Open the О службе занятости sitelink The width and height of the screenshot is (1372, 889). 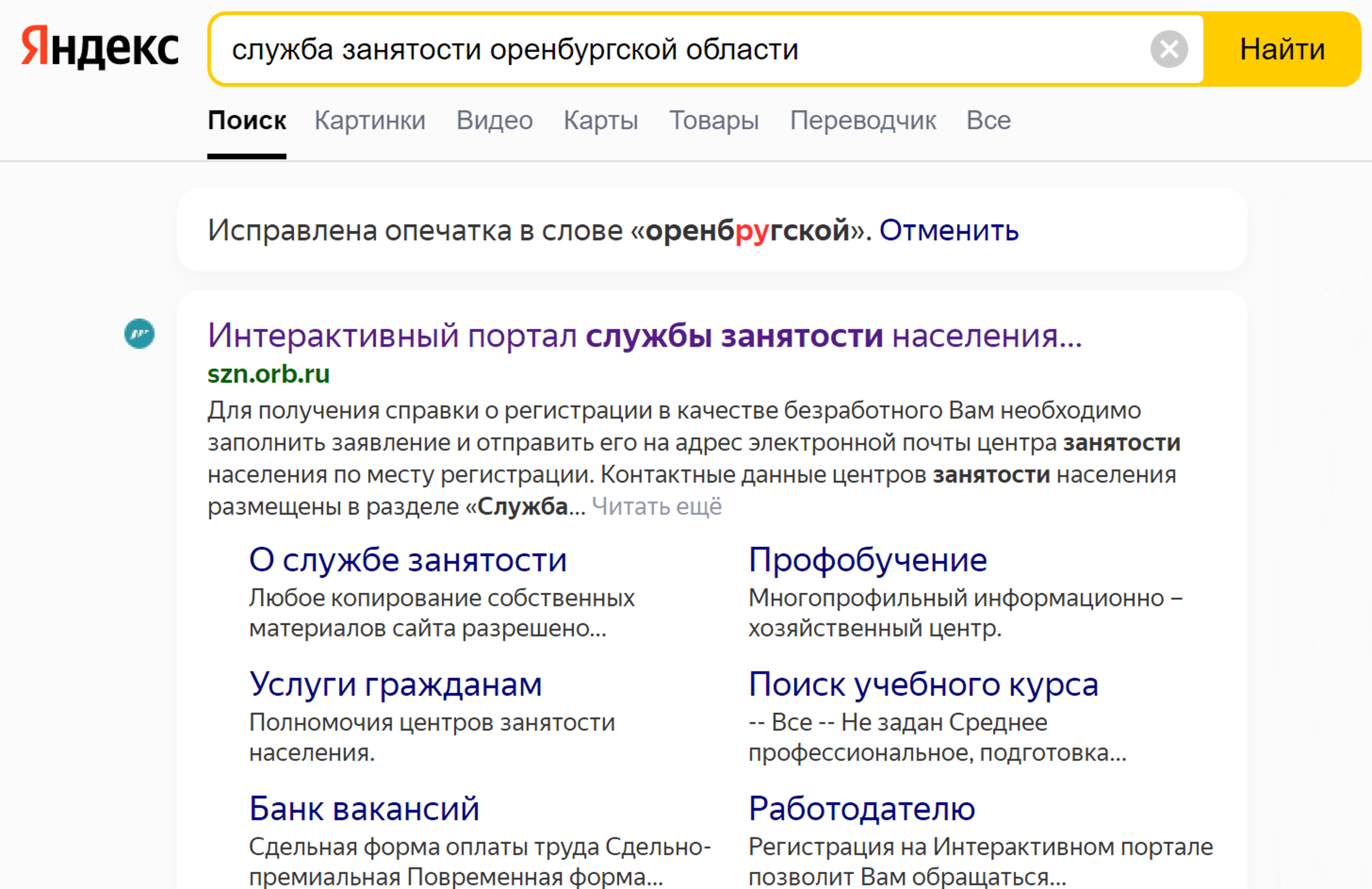(408, 560)
